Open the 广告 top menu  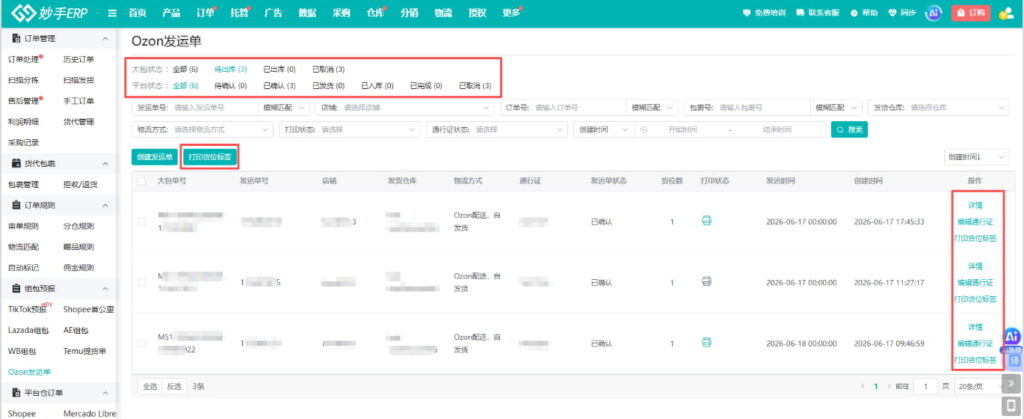click(x=273, y=13)
